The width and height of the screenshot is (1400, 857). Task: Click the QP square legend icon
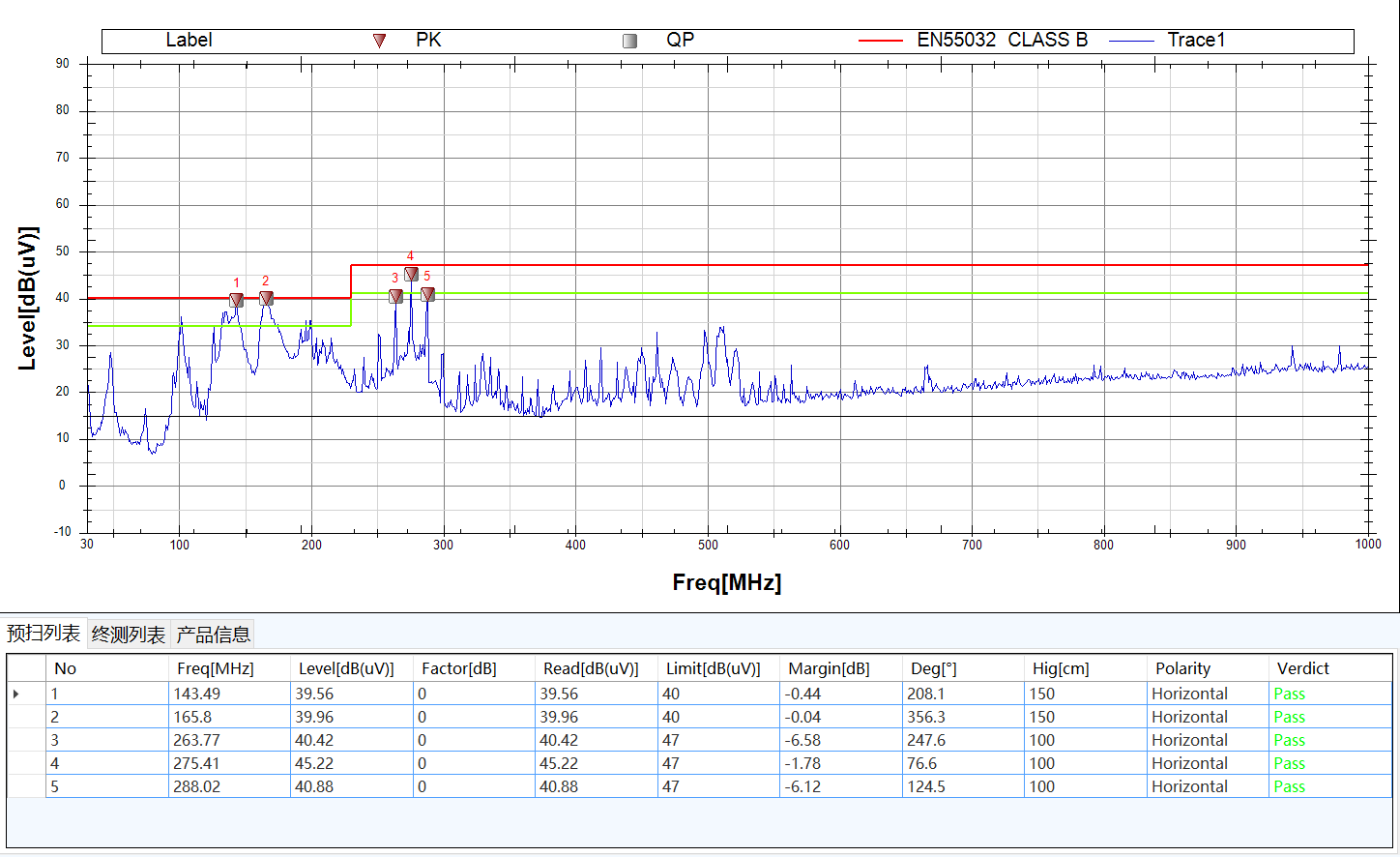(x=630, y=41)
